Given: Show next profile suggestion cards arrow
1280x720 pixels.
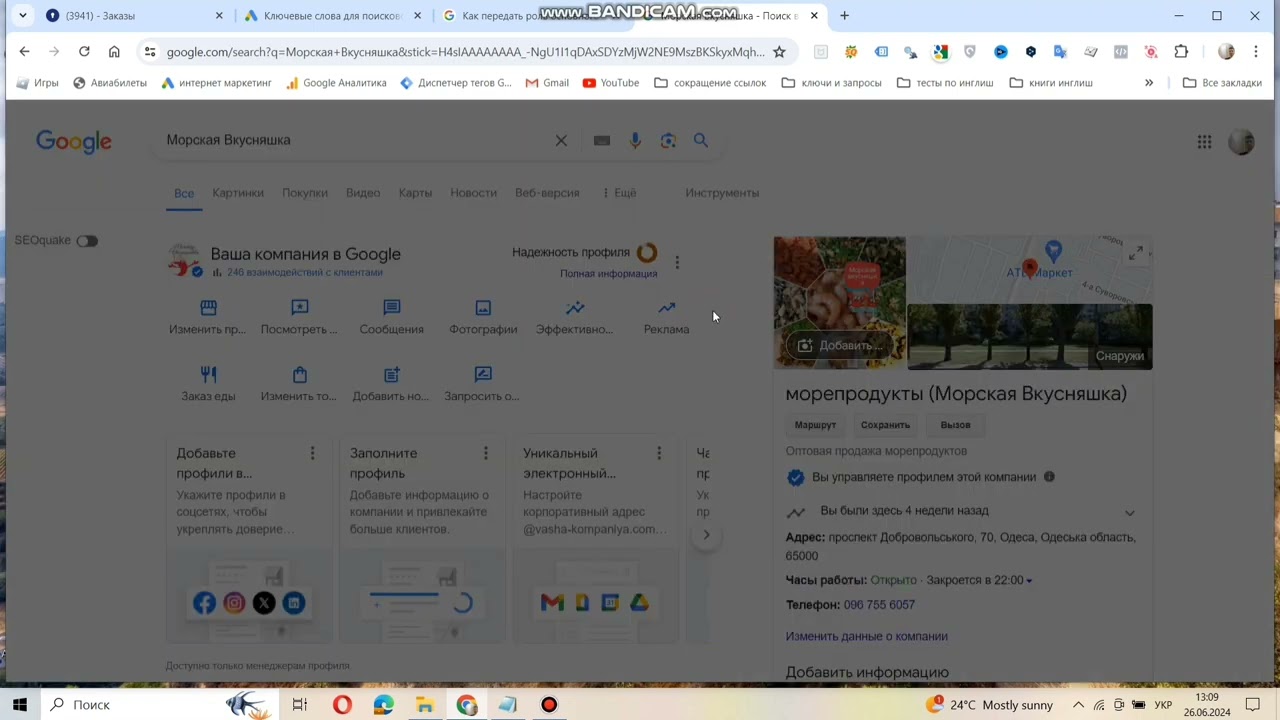Looking at the screenshot, I should pyautogui.click(x=706, y=535).
